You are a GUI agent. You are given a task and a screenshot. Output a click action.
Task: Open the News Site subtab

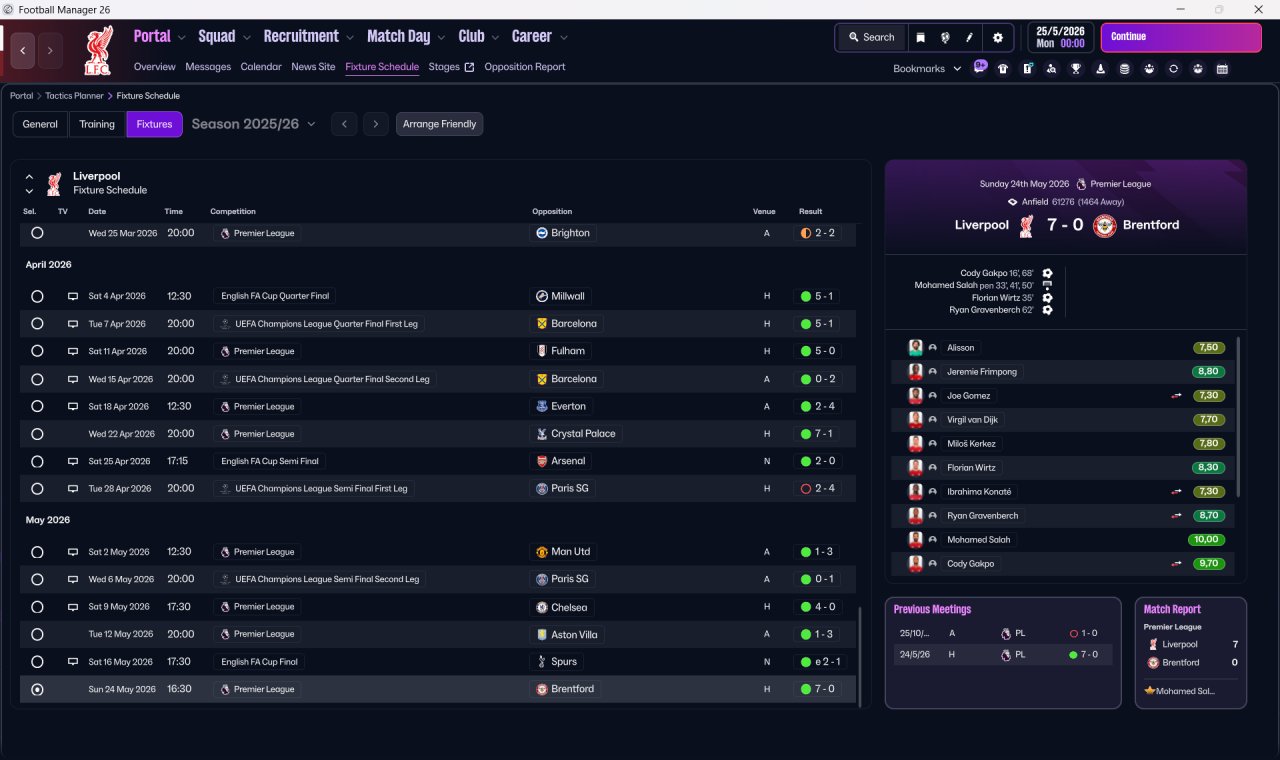(313, 67)
